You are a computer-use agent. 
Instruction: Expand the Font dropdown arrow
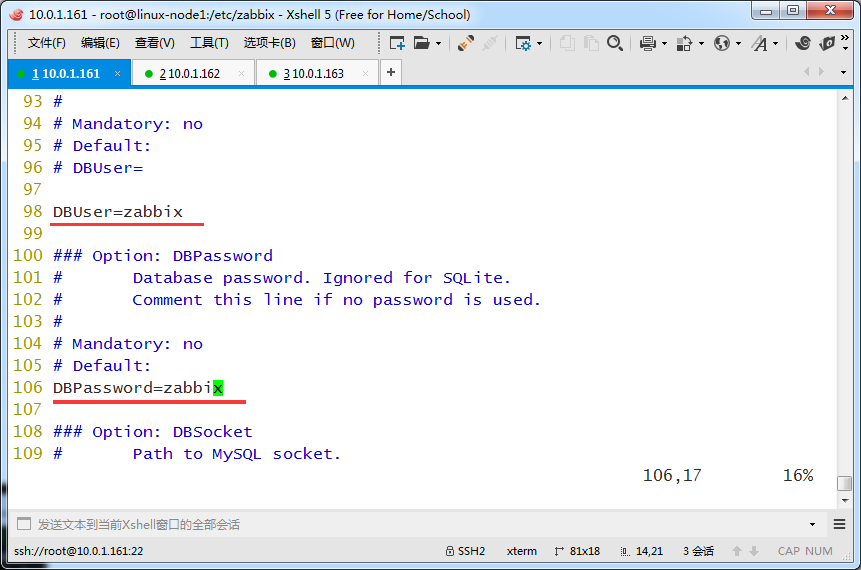pyautogui.click(x=775, y=43)
